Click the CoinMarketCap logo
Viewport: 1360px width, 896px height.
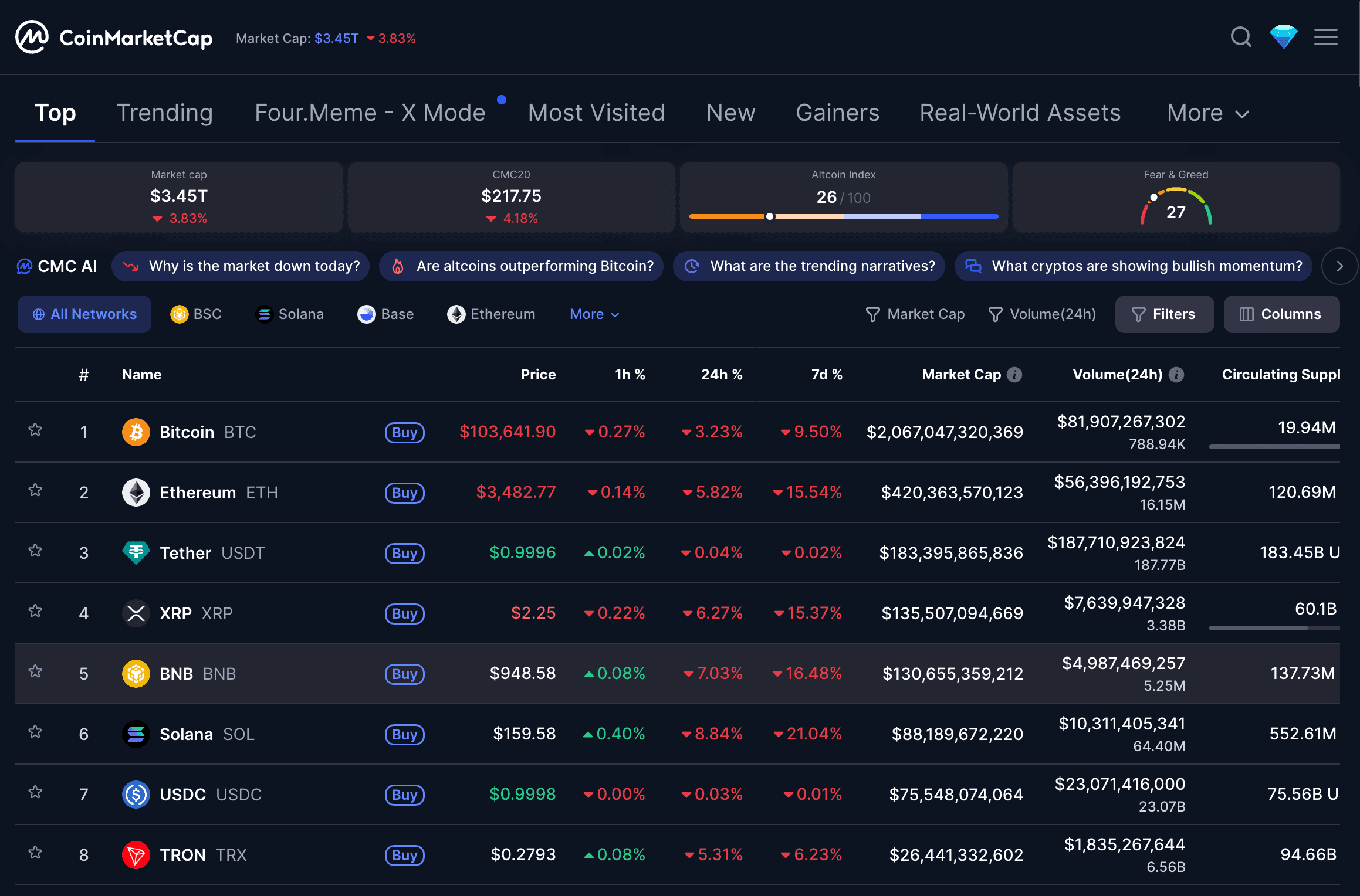tap(114, 38)
